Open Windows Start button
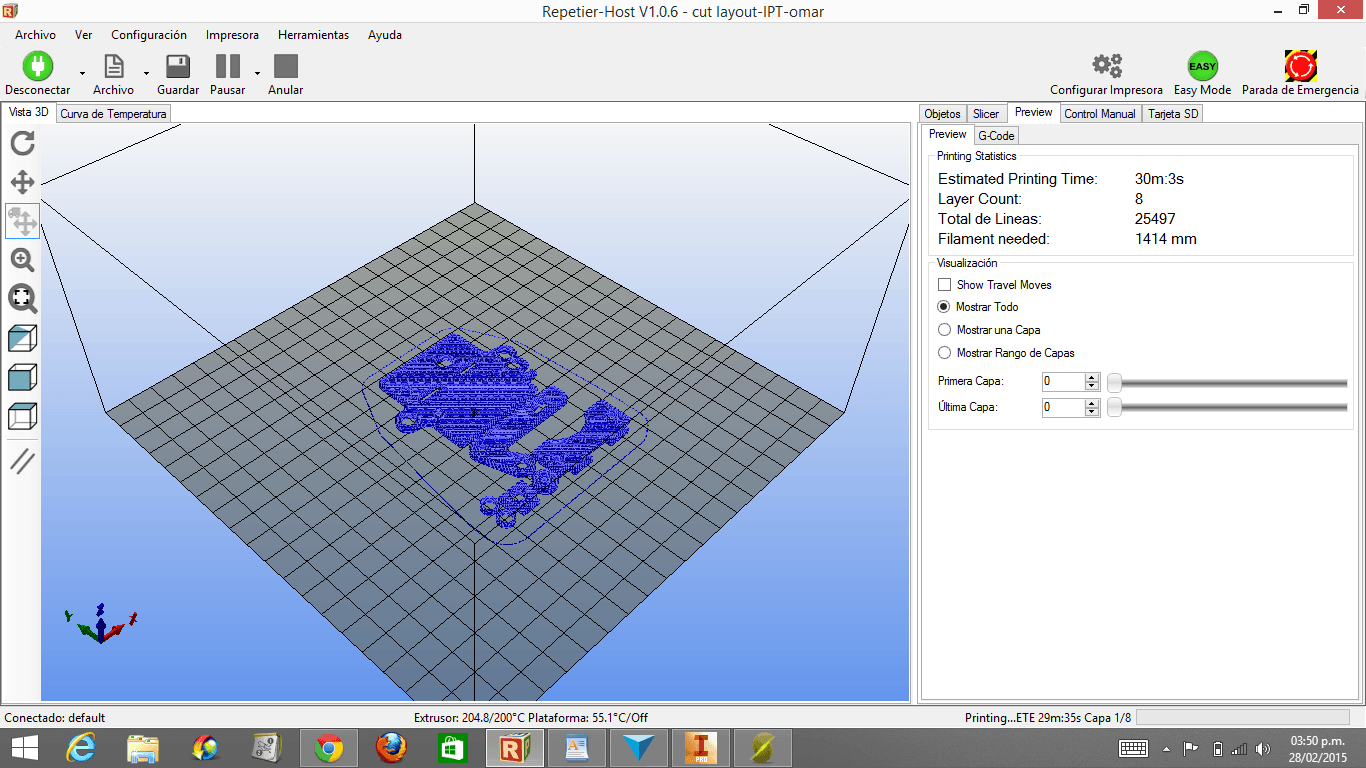 [25, 748]
